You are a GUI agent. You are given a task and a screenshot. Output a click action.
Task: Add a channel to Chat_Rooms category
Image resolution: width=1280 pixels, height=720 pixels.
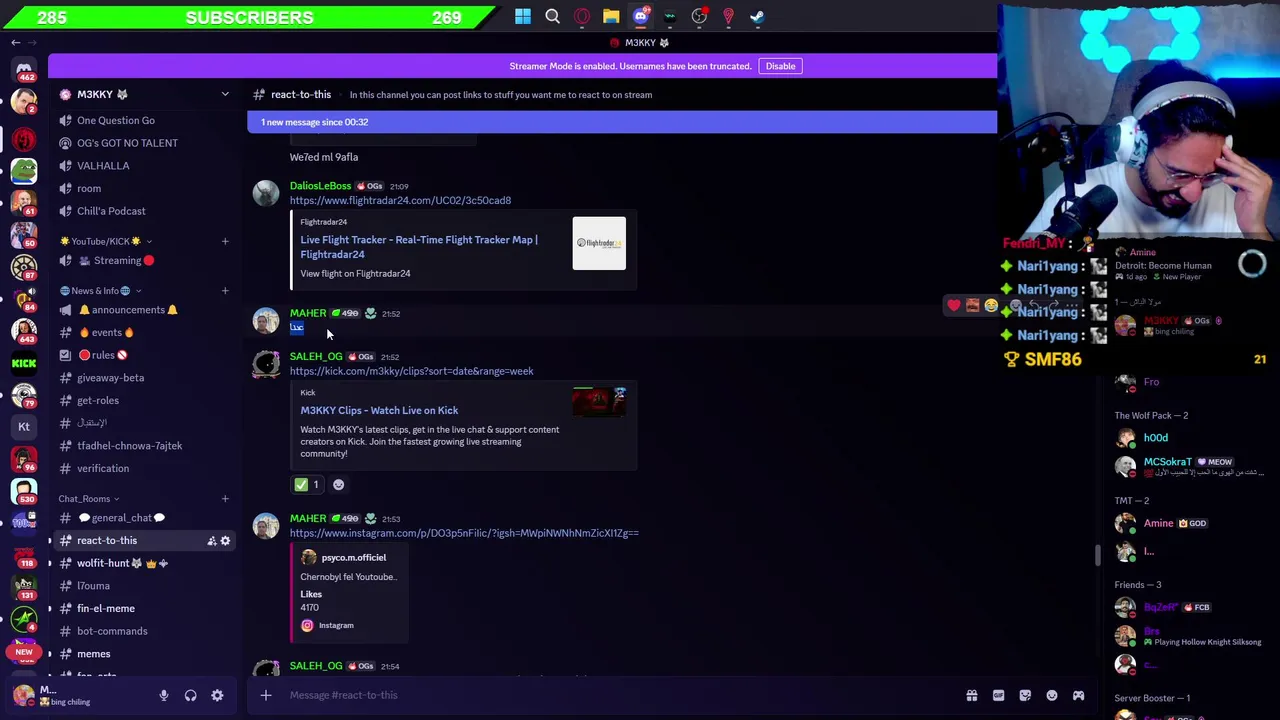[x=225, y=498]
